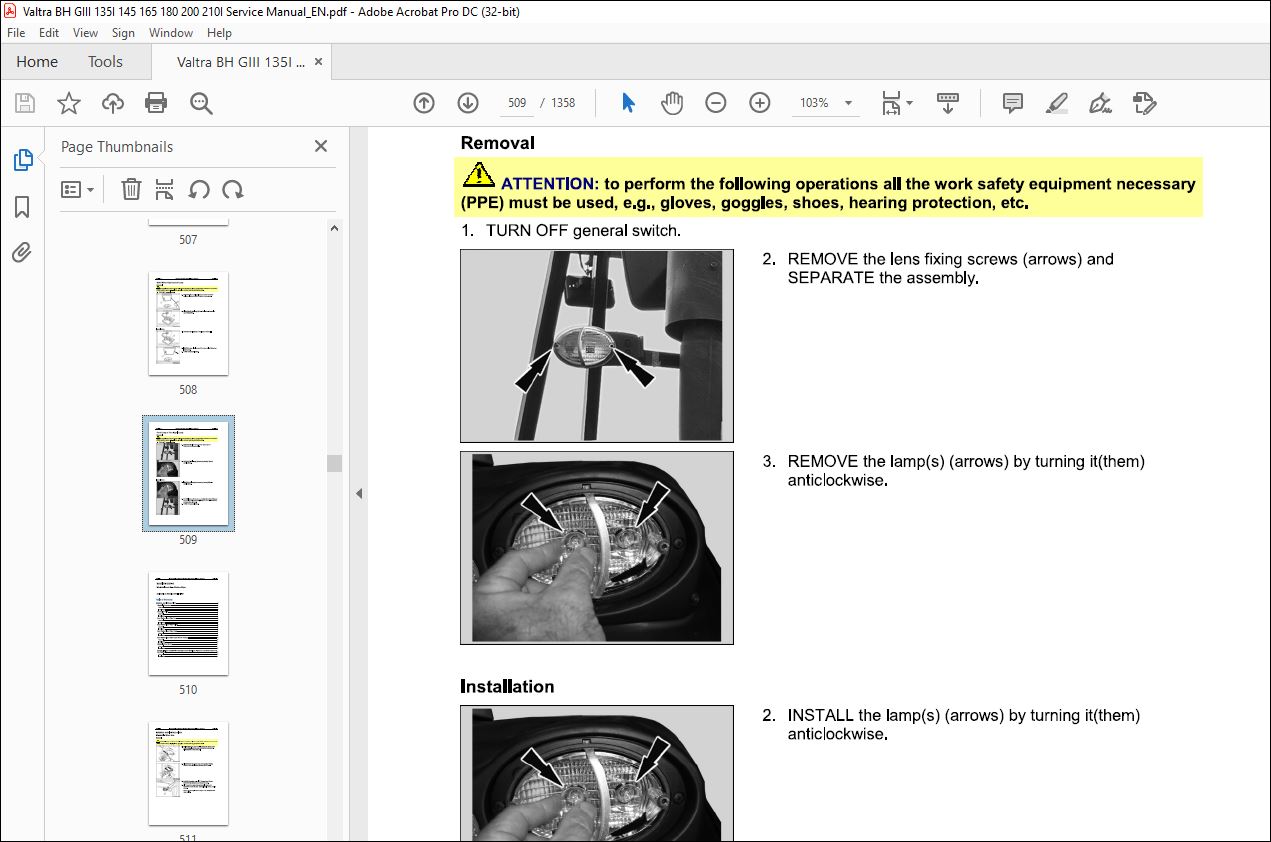Click the Page Thumbnails panel title
Screen dimensions: 1271x842
pos(117,146)
